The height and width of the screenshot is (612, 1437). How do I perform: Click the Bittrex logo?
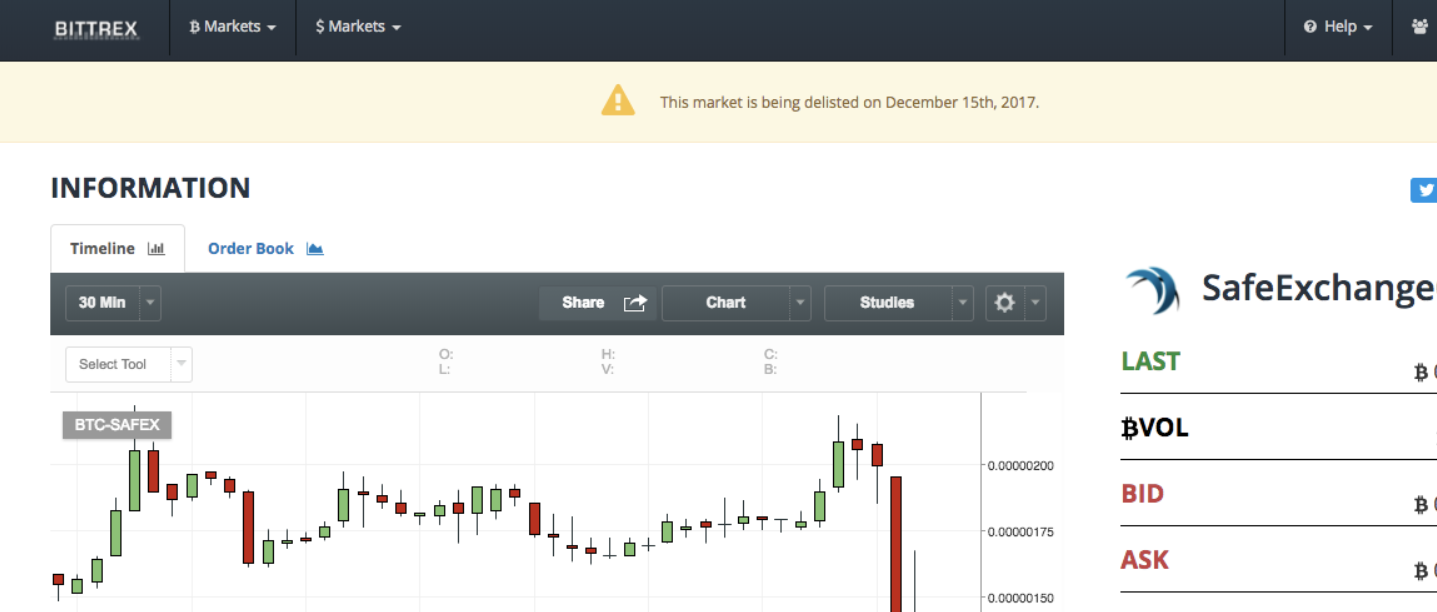coord(96,28)
